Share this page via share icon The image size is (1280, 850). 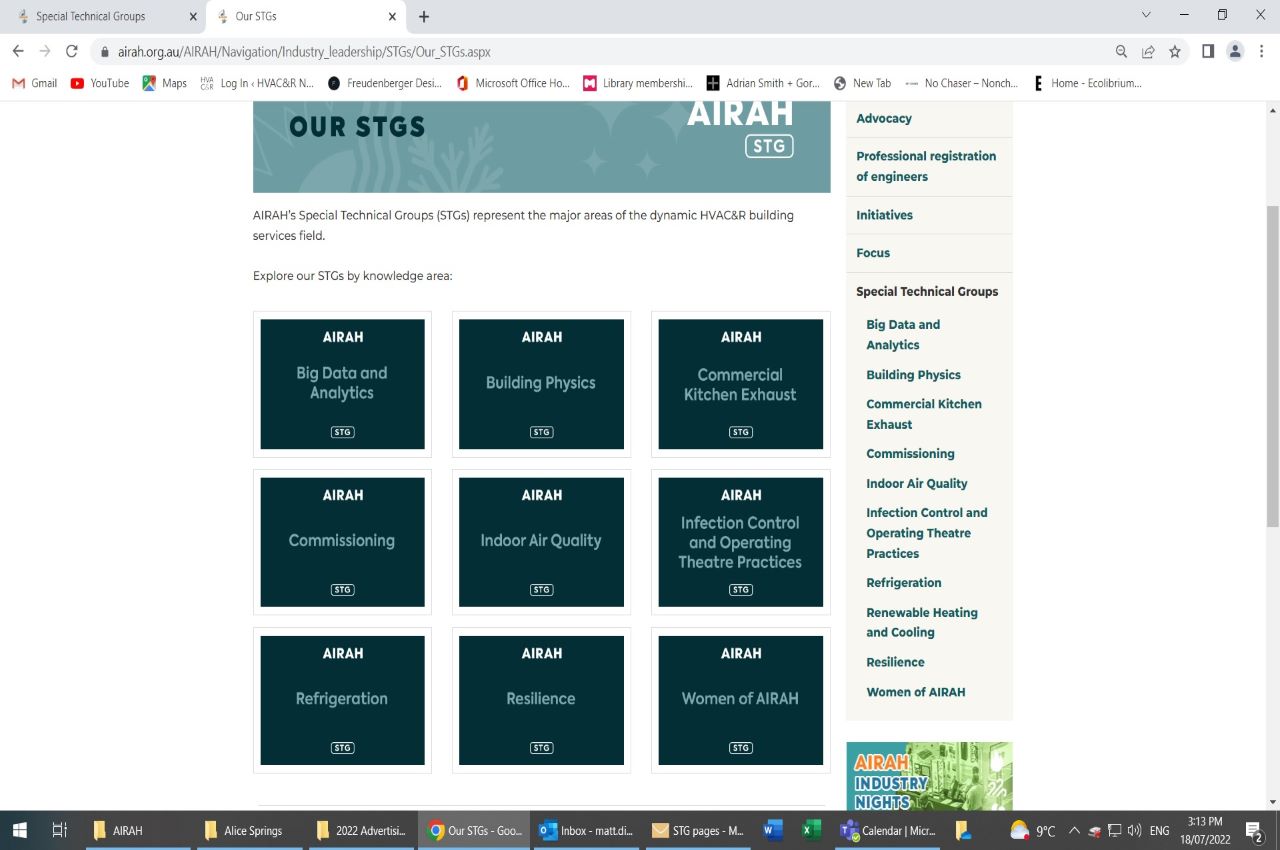click(1148, 51)
